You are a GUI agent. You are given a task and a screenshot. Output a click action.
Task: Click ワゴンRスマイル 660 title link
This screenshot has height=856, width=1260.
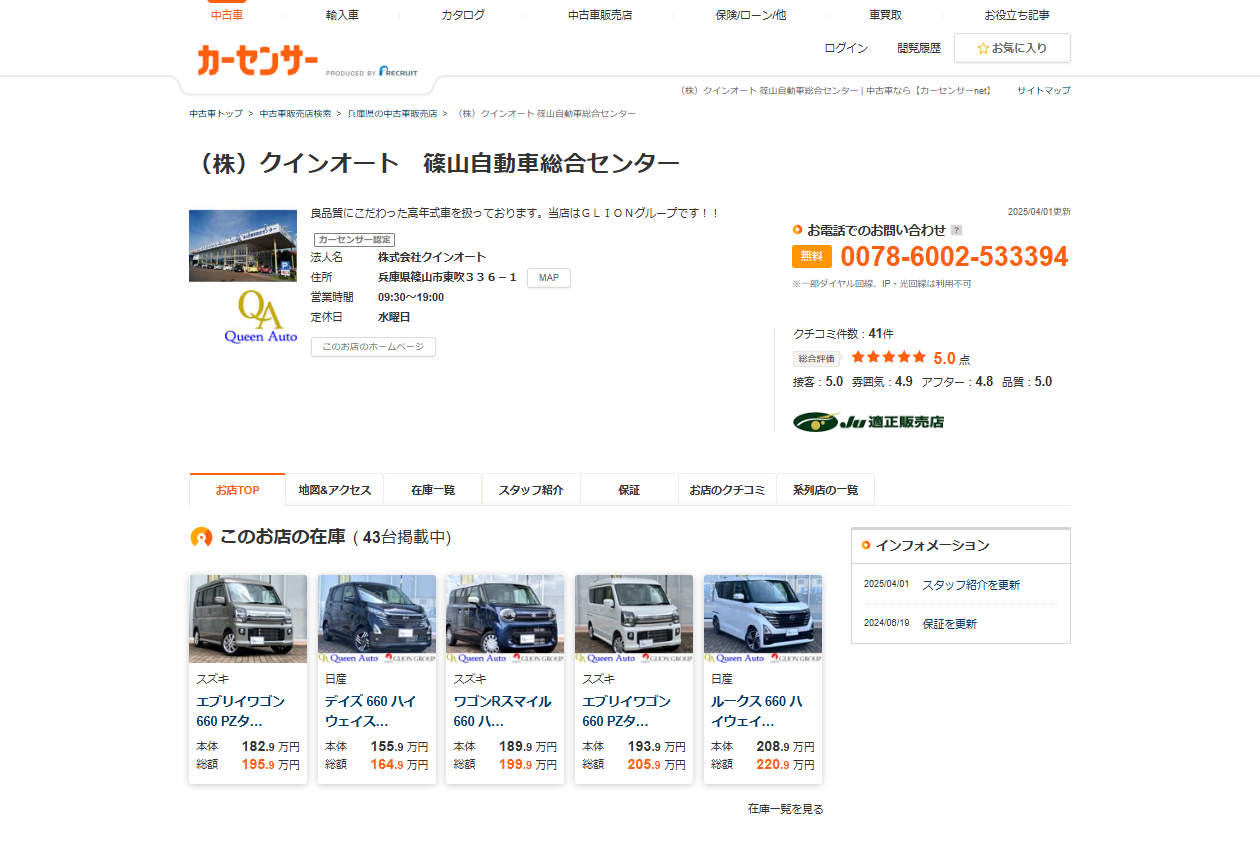(502, 711)
